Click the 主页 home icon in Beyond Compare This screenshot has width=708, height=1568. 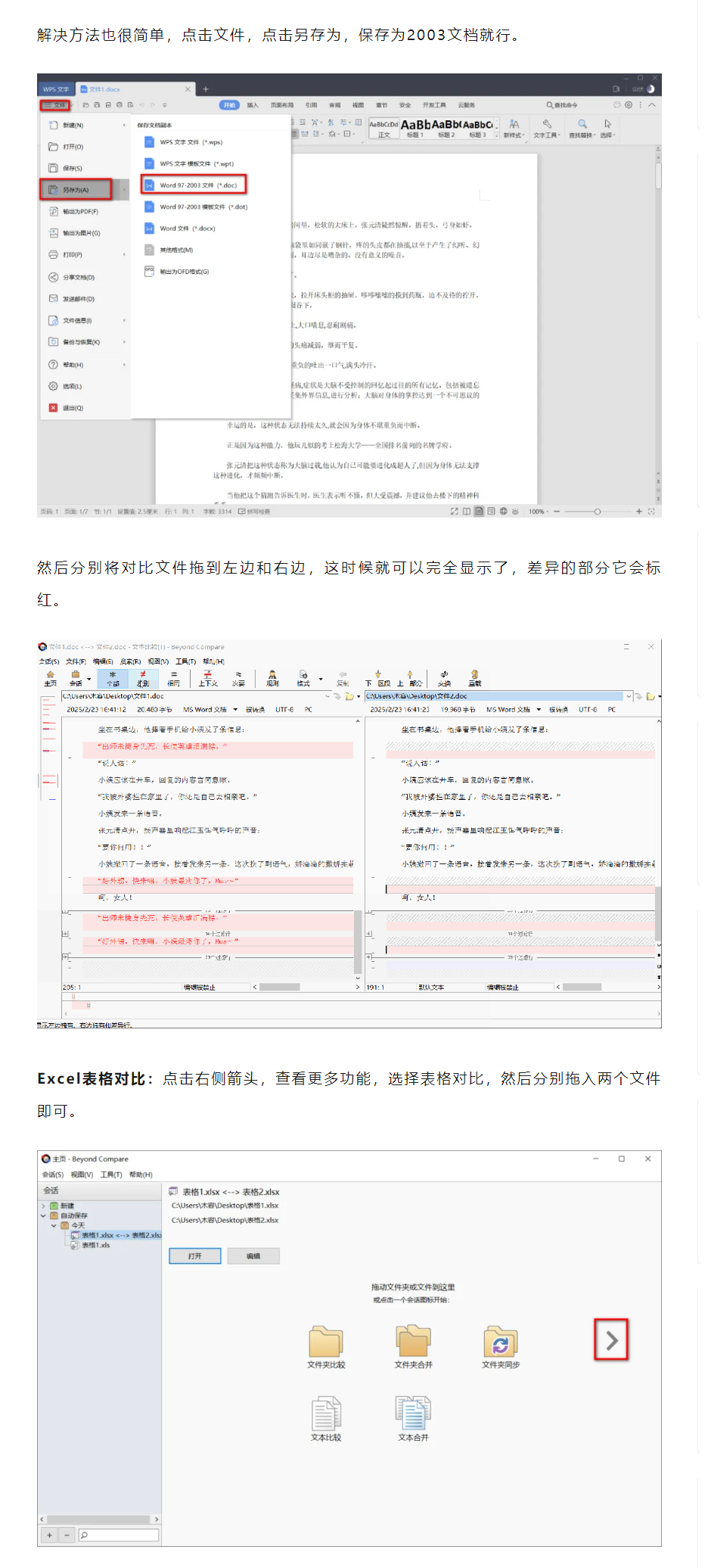[51, 677]
